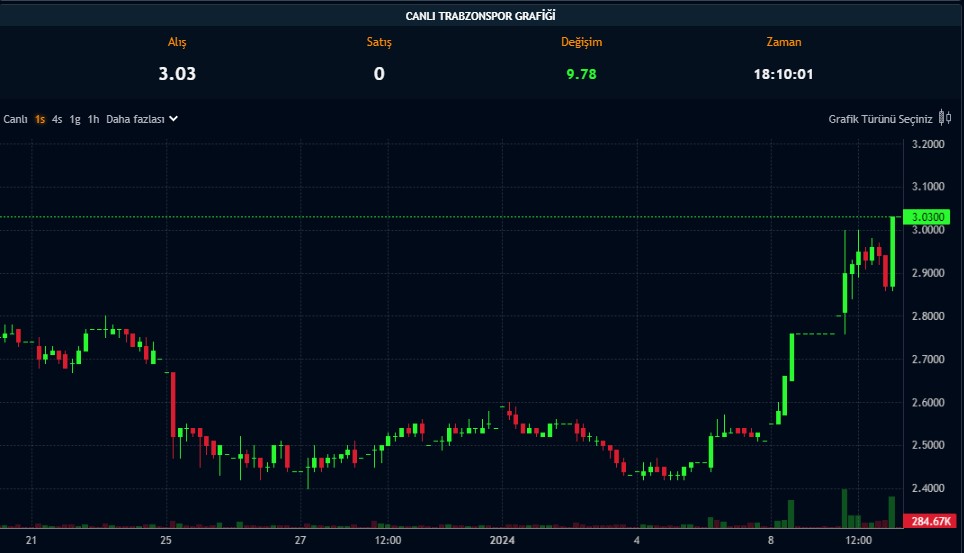The image size is (964, 553).
Task: Click the Alış price value 3.03
Action: pyautogui.click(x=177, y=73)
